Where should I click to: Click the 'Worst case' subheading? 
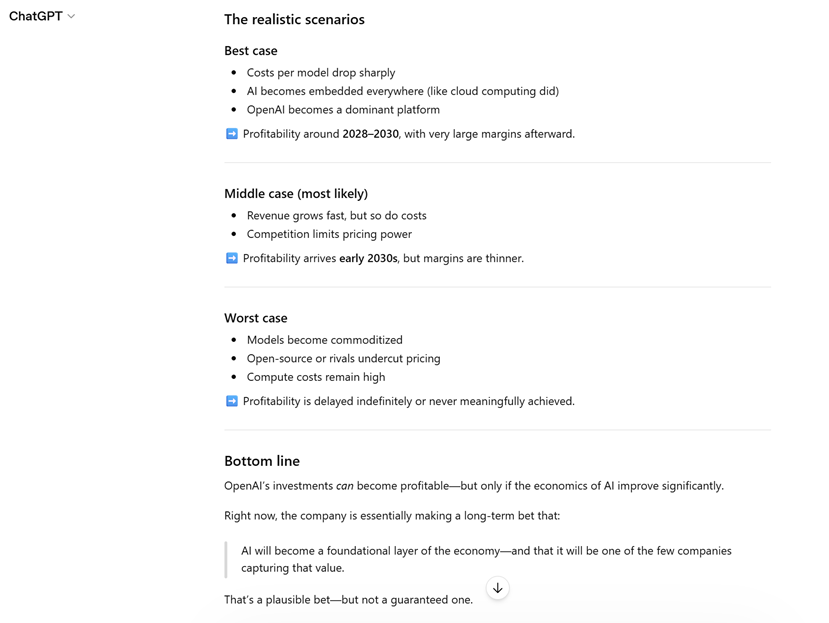coord(256,318)
